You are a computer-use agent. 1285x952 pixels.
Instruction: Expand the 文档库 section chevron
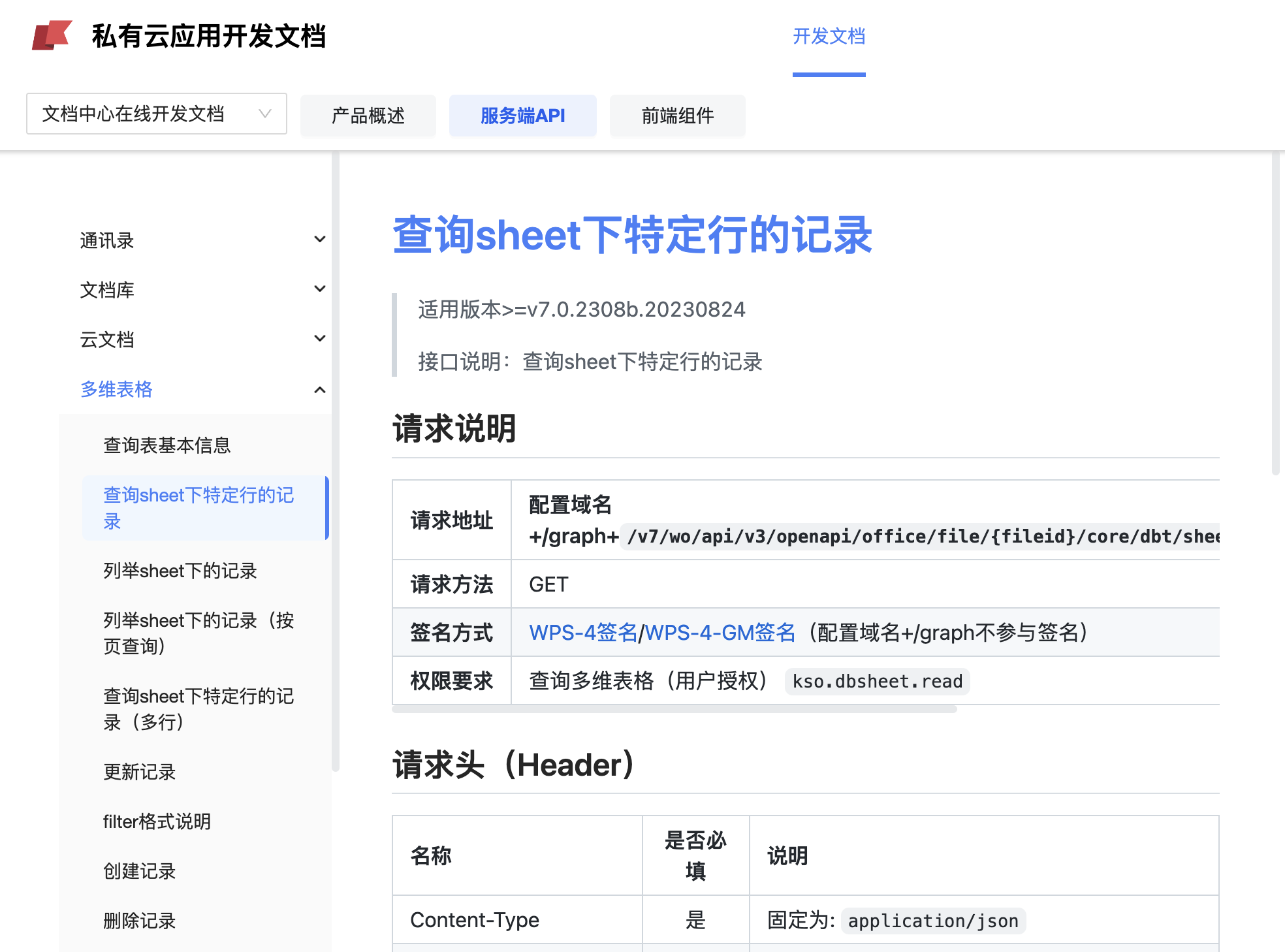(x=319, y=289)
